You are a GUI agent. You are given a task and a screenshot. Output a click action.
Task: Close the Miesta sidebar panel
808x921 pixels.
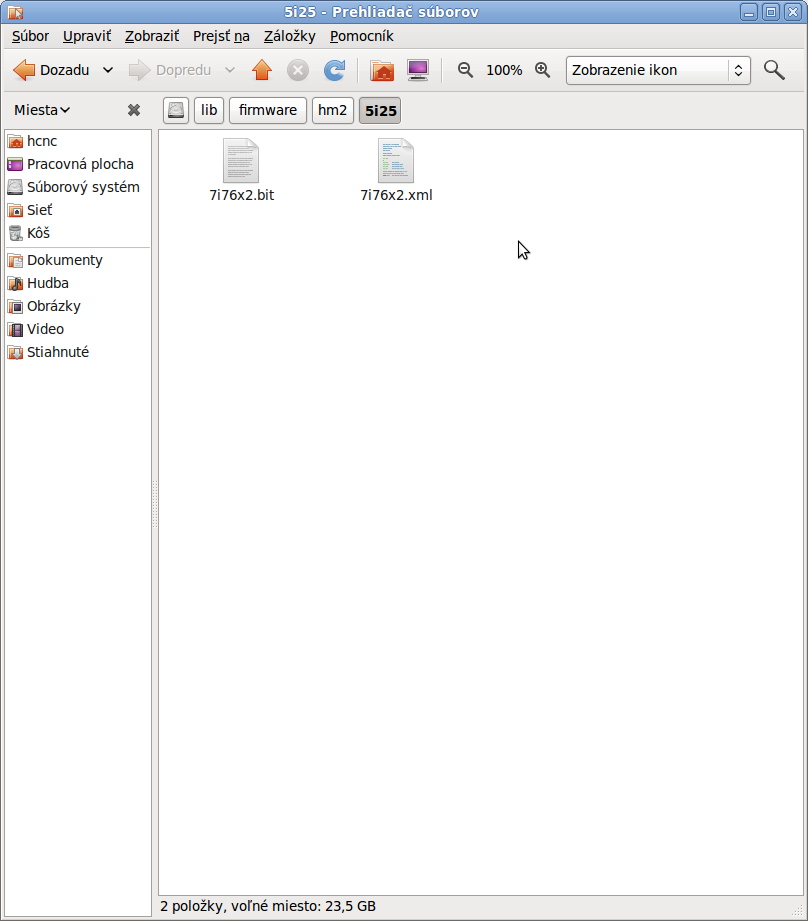(x=134, y=110)
